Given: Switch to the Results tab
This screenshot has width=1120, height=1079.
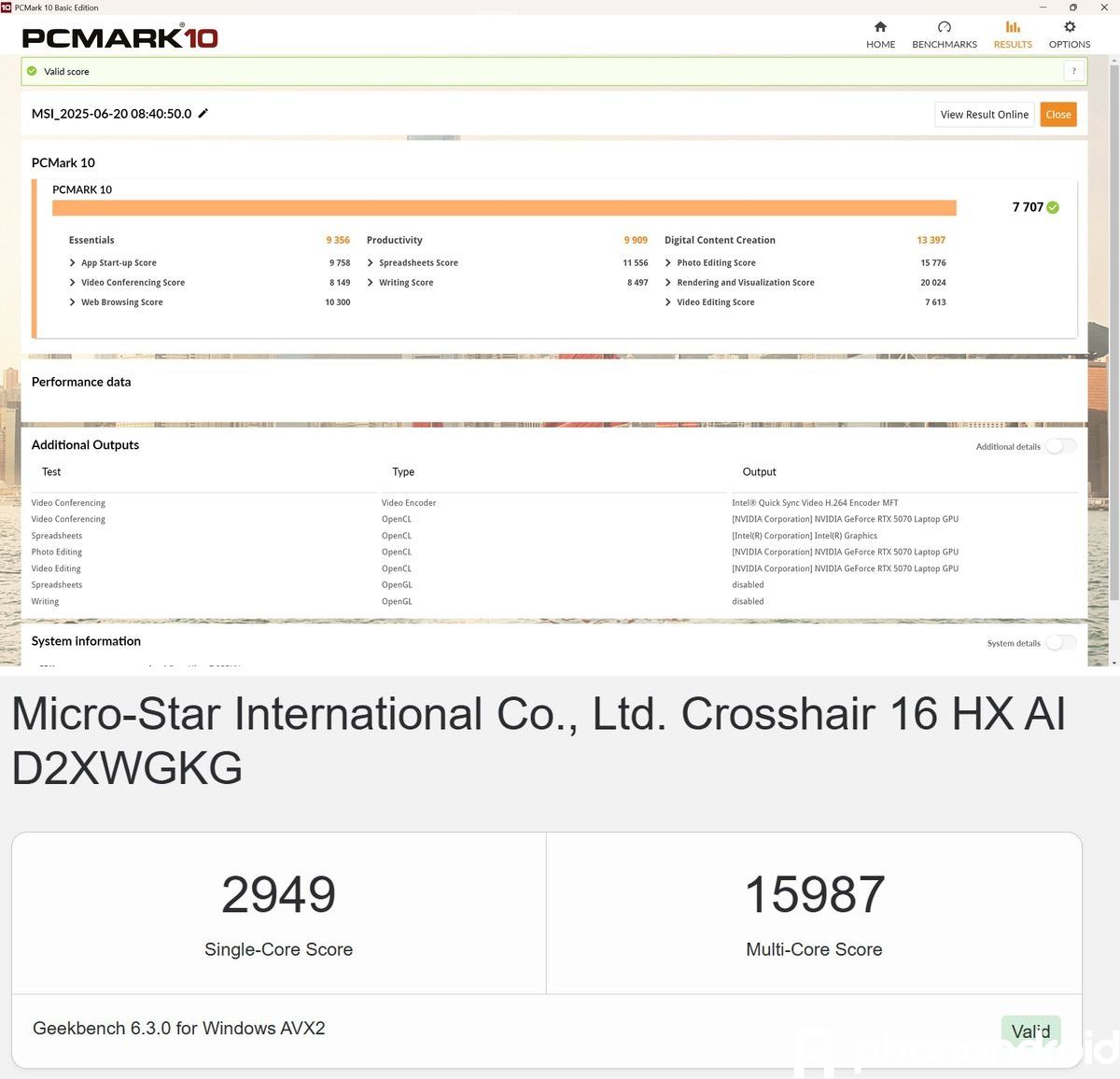Looking at the screenshot, I should pyautogui.click(x=1013, y=35).
